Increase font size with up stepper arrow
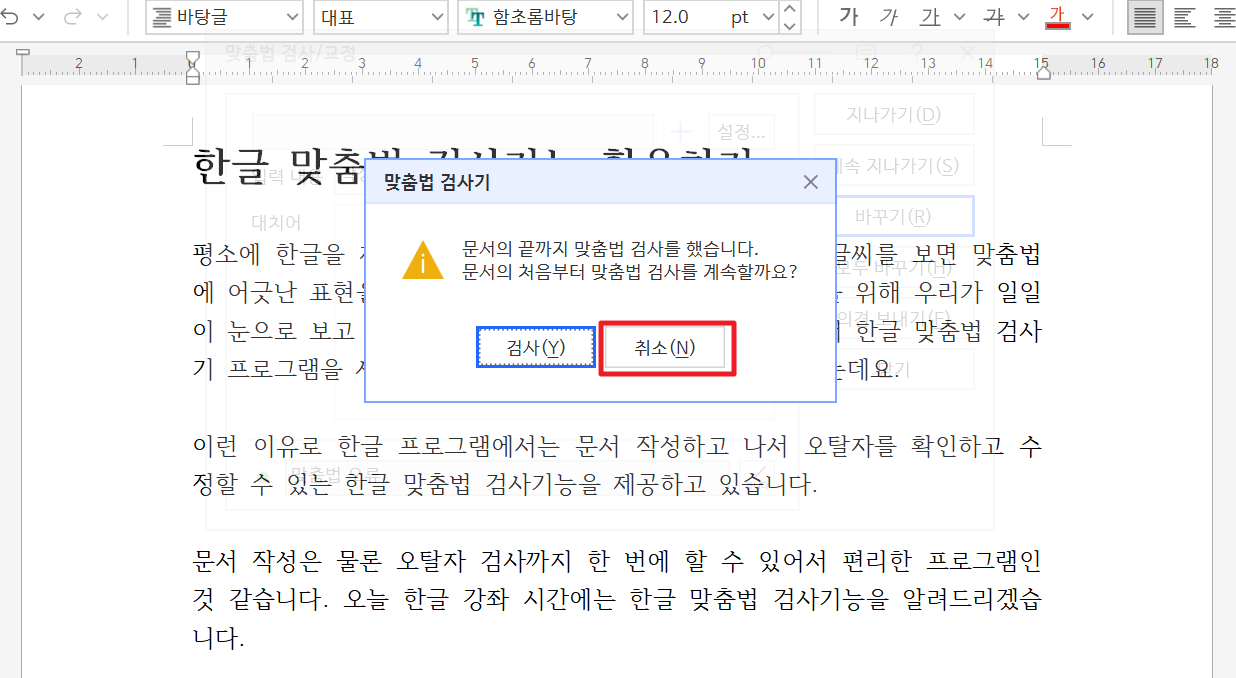Image resolution: width=1236 pixels, height=678 pixels. (790, 9)
